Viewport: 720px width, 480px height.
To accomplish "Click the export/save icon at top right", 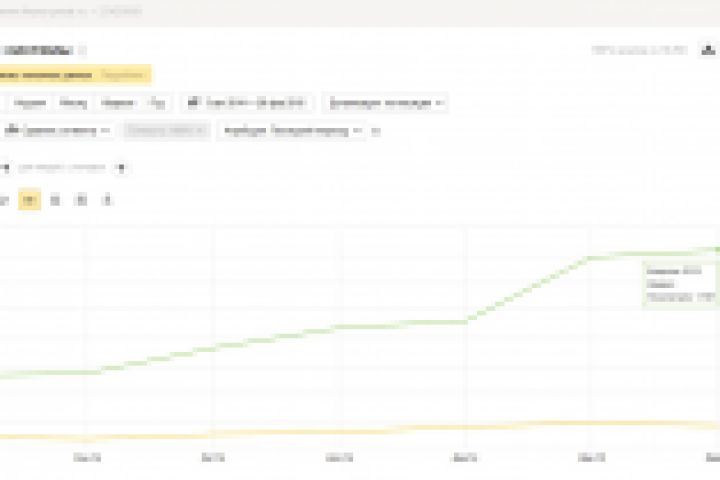I will pos(713,48).
